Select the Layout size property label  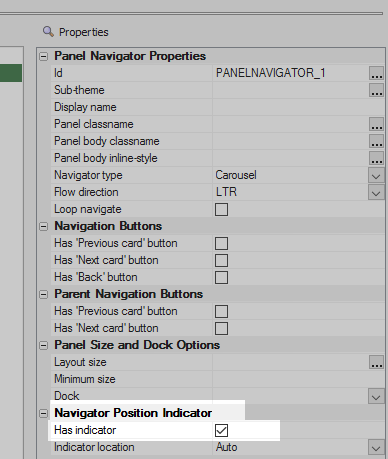click(80, 362)
